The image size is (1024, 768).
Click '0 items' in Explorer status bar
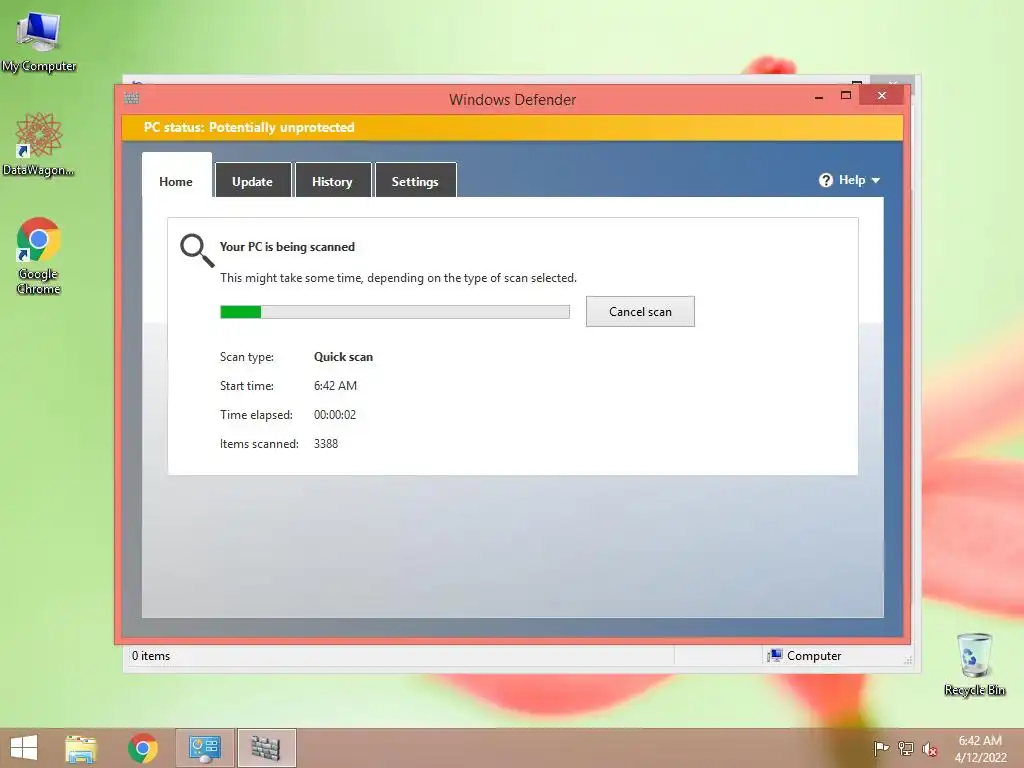(151, 656)
